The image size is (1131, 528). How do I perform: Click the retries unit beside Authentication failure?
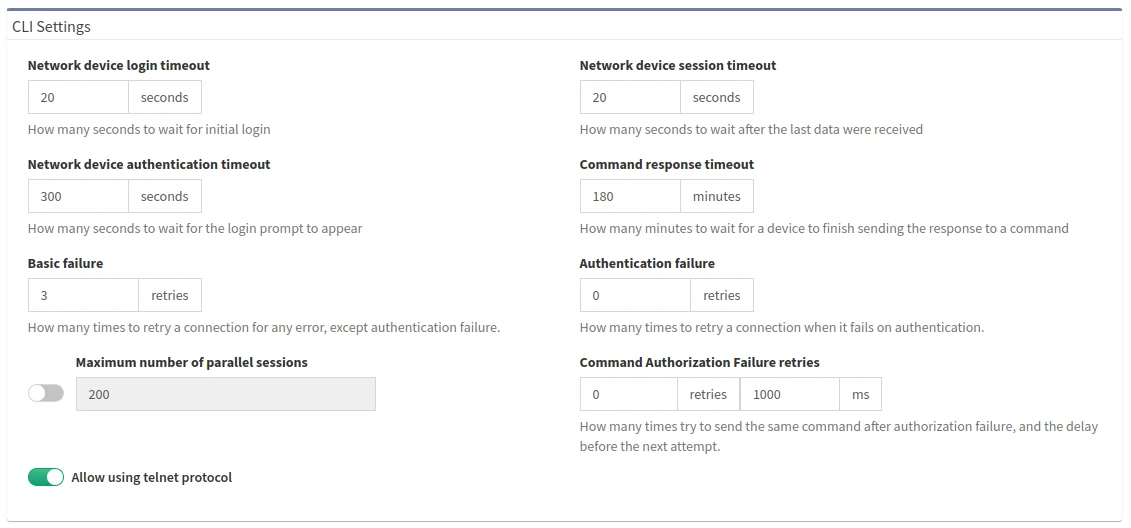tap(721, 296)
